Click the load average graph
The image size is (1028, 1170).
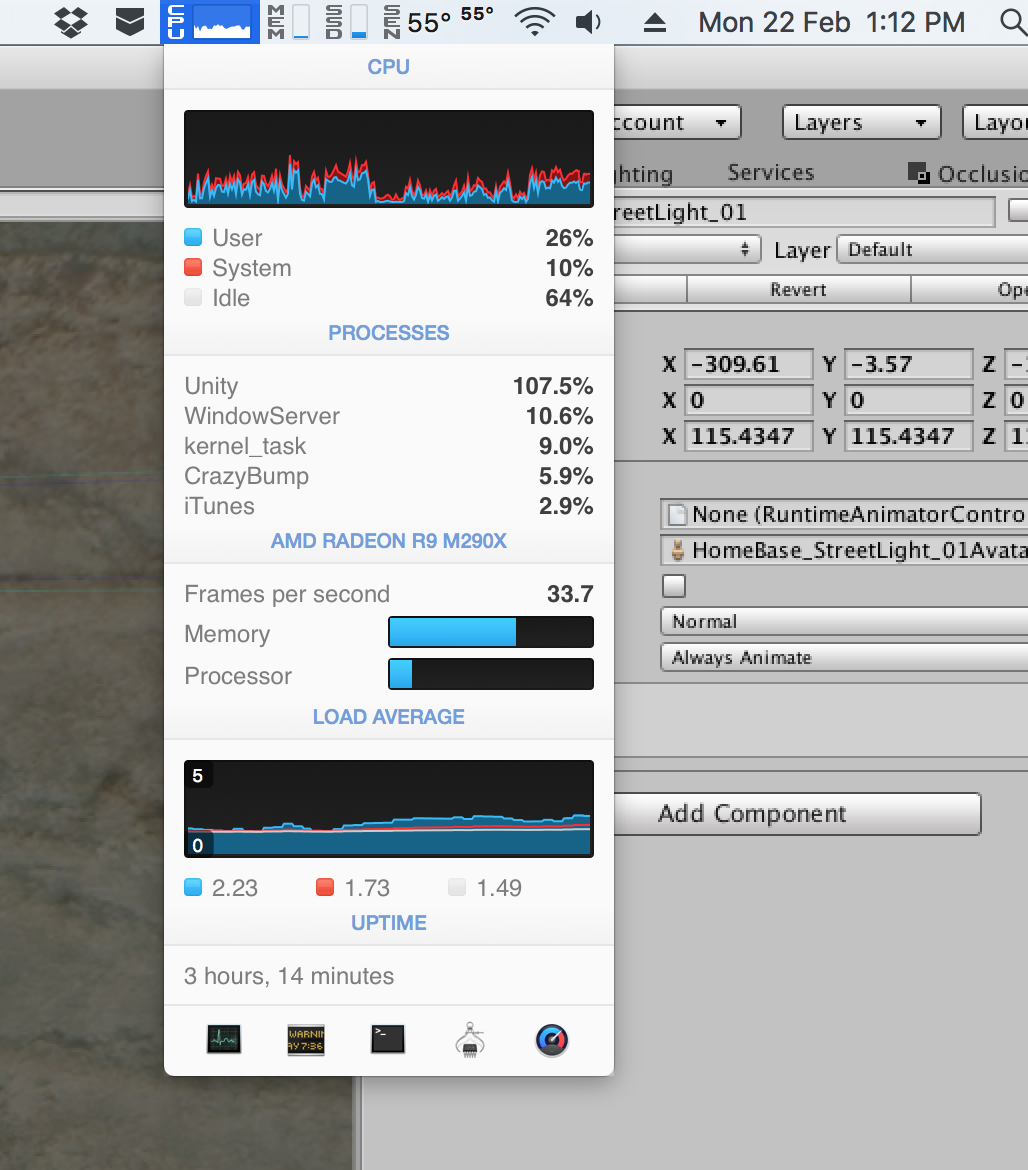[x=389, y=809]
